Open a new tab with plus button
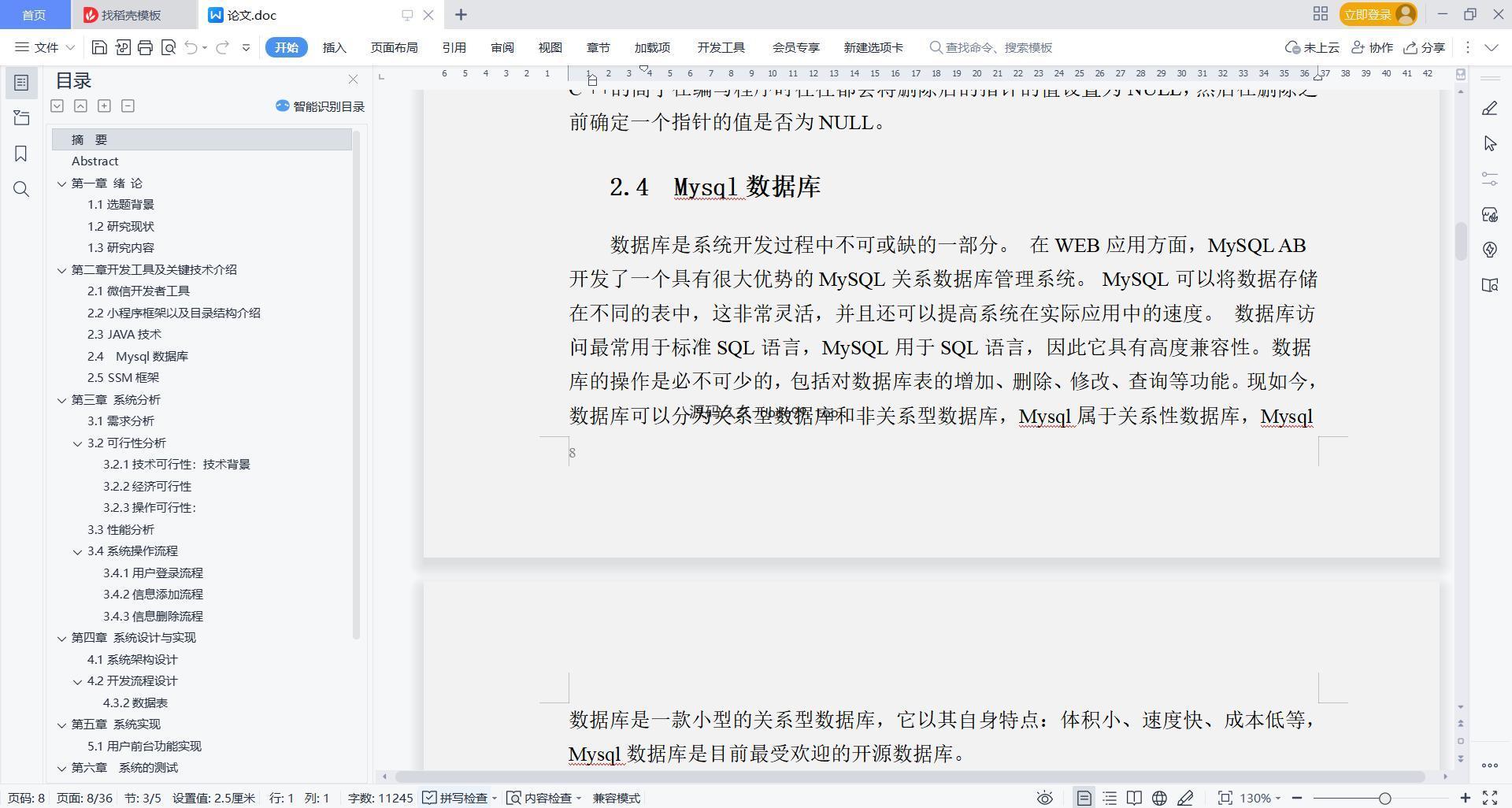 tap(461, 14)
